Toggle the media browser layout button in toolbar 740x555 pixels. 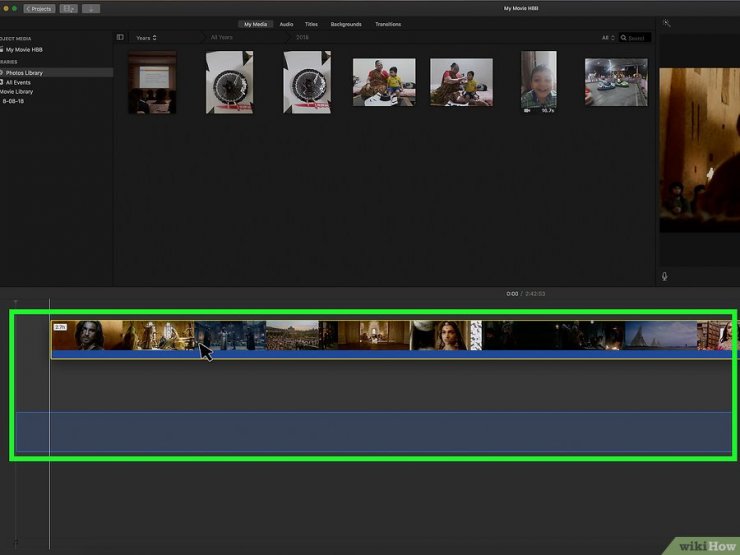(x=68, y=8)
